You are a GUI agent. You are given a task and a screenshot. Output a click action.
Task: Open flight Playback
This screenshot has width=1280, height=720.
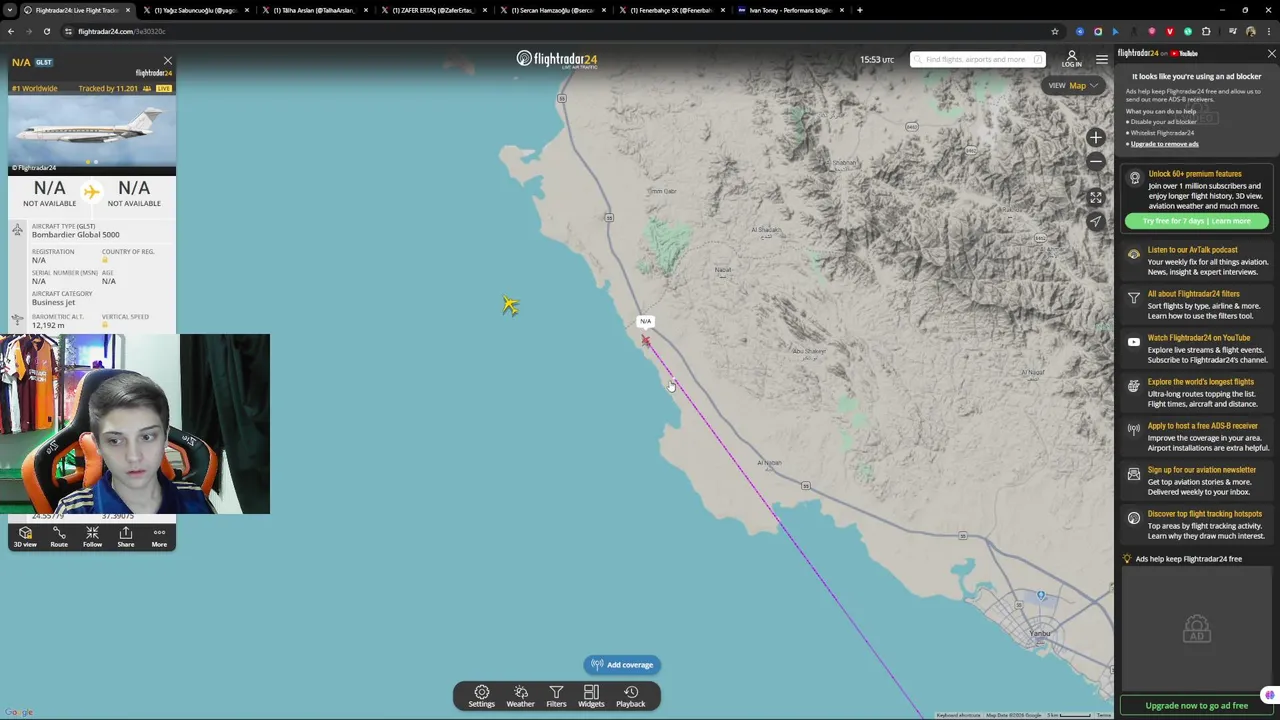click(x=630, y=696)
